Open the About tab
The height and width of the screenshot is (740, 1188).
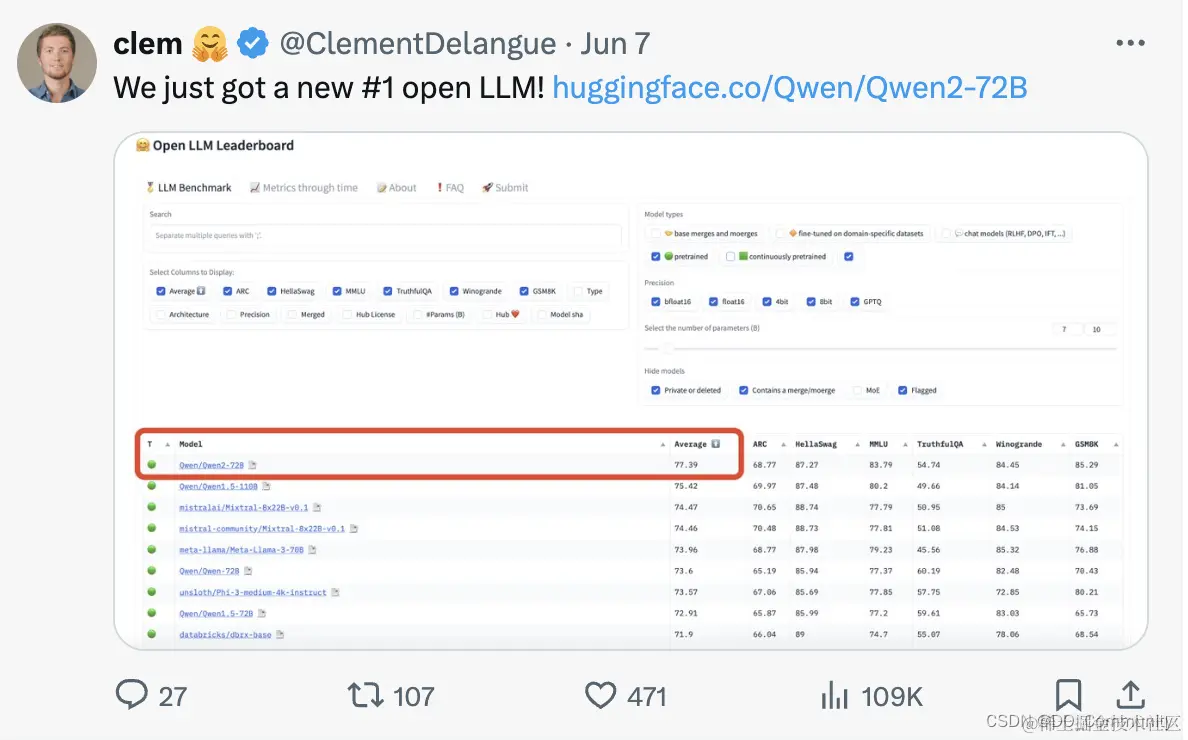point(397,188)
